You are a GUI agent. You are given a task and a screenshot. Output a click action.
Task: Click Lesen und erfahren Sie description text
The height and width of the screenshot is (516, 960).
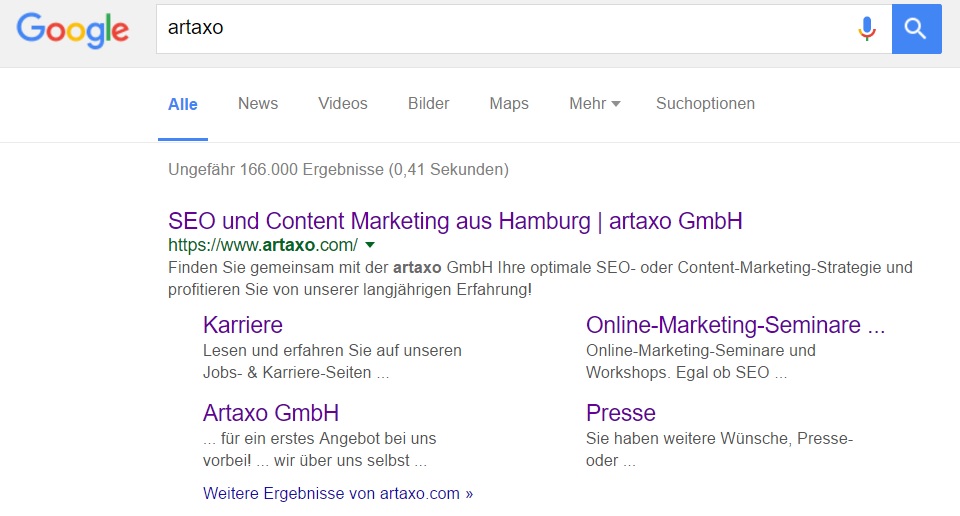click(x=332, y=362)
